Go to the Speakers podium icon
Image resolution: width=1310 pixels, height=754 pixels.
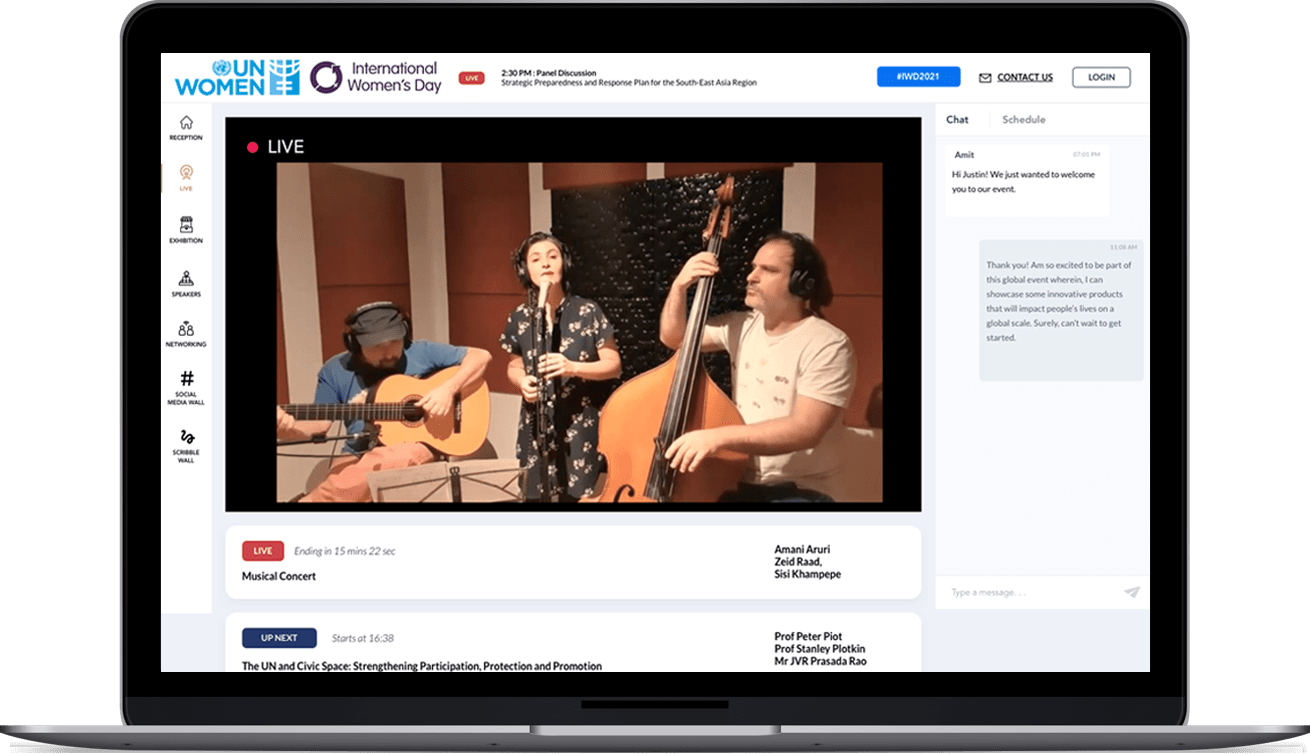[x=186, y=279]
